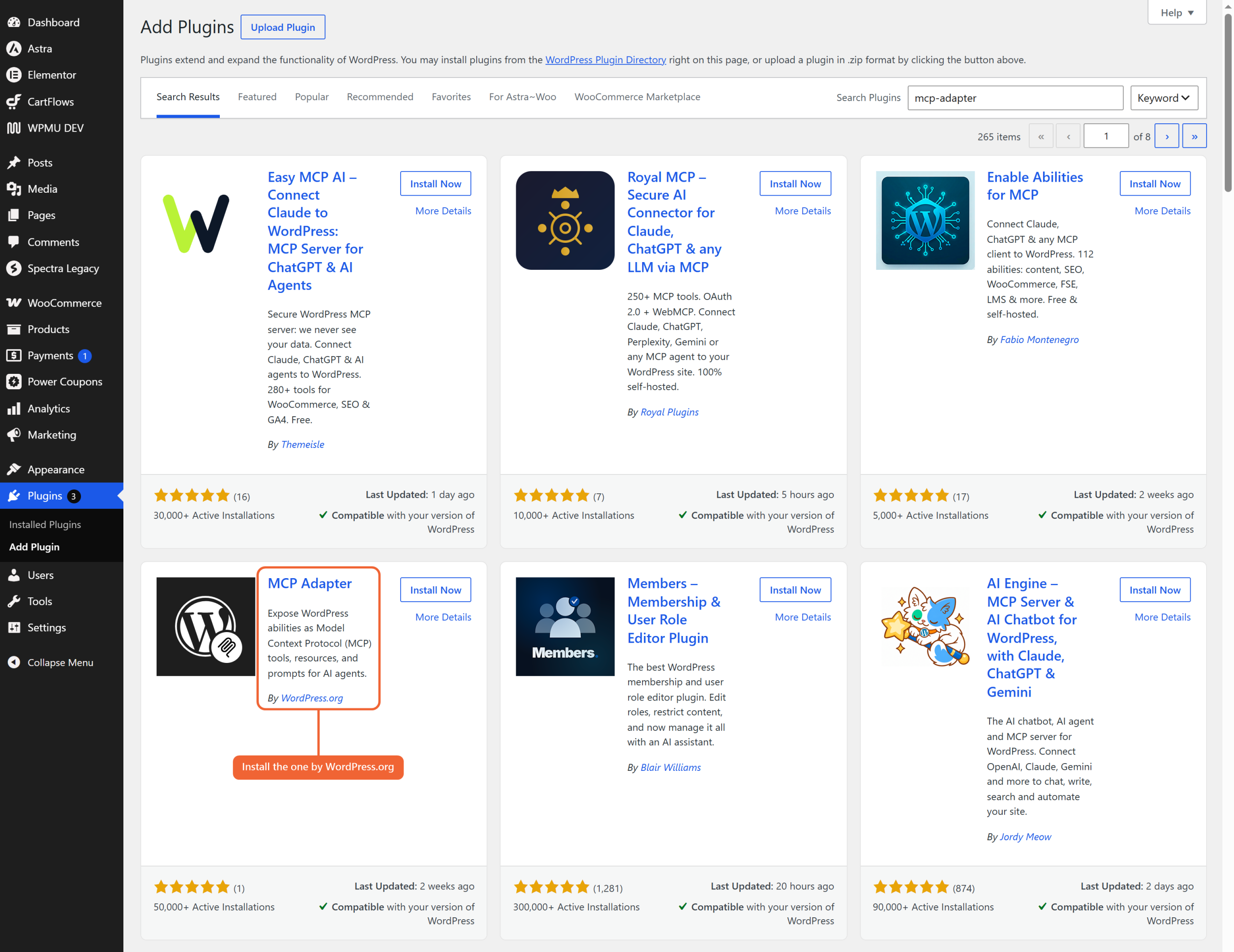Open Elementor via its sidebar icon
The image size is (1234, 952).
click(x=14, y=75)
